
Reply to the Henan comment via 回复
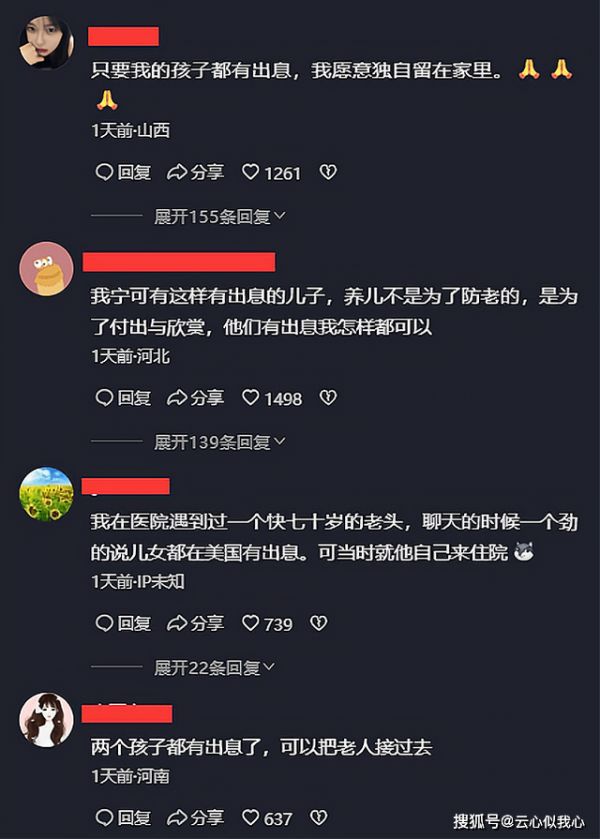coord(123,818)
